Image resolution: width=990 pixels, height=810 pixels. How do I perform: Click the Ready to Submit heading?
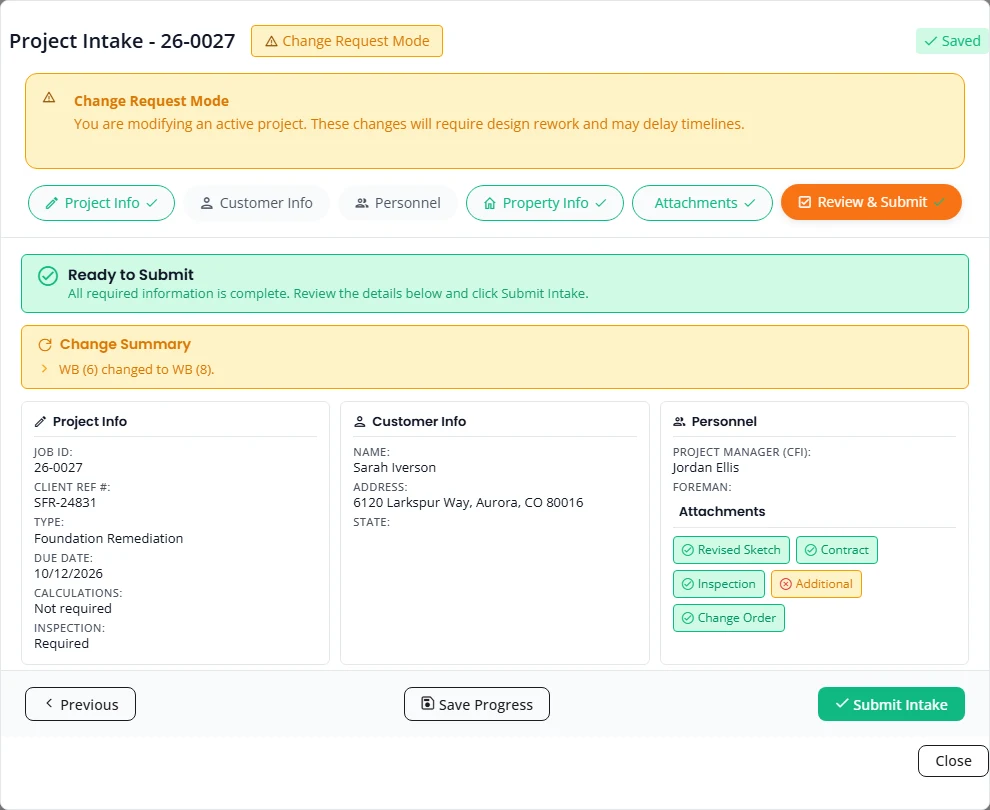tap(131, 275)
